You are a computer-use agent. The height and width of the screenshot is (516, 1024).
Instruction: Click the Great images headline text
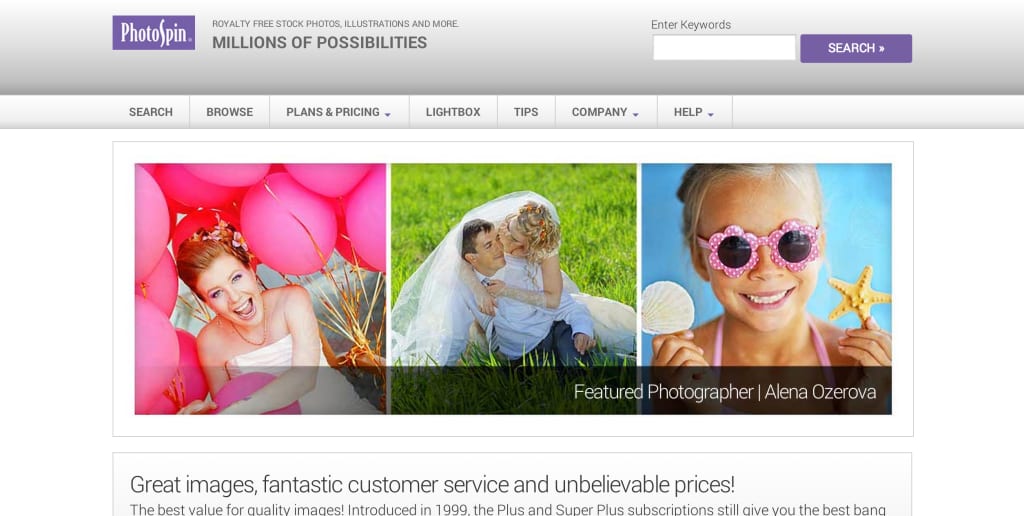tap(432, 485)
